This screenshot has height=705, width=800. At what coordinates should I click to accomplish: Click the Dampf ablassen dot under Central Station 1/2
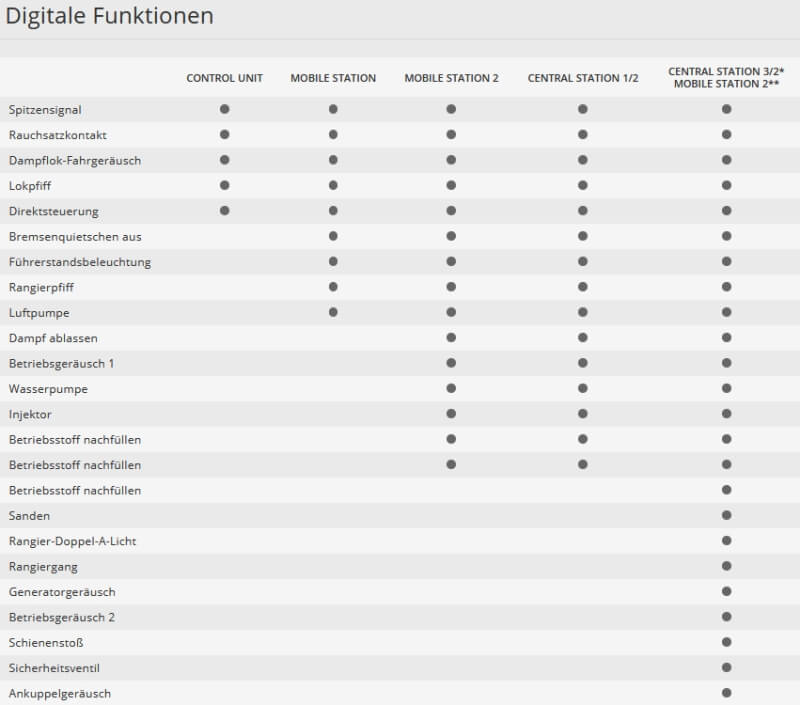click(582, 338)
